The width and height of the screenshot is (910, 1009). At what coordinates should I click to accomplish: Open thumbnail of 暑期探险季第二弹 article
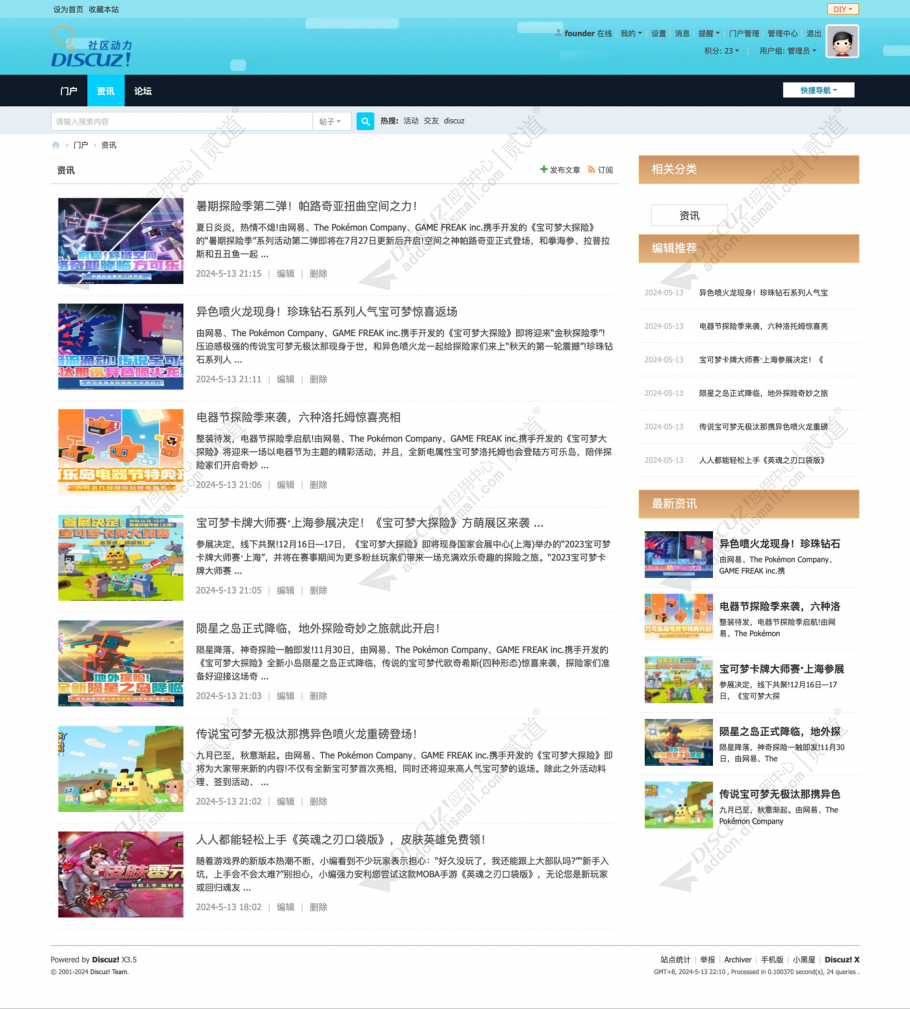coord(120,241)
